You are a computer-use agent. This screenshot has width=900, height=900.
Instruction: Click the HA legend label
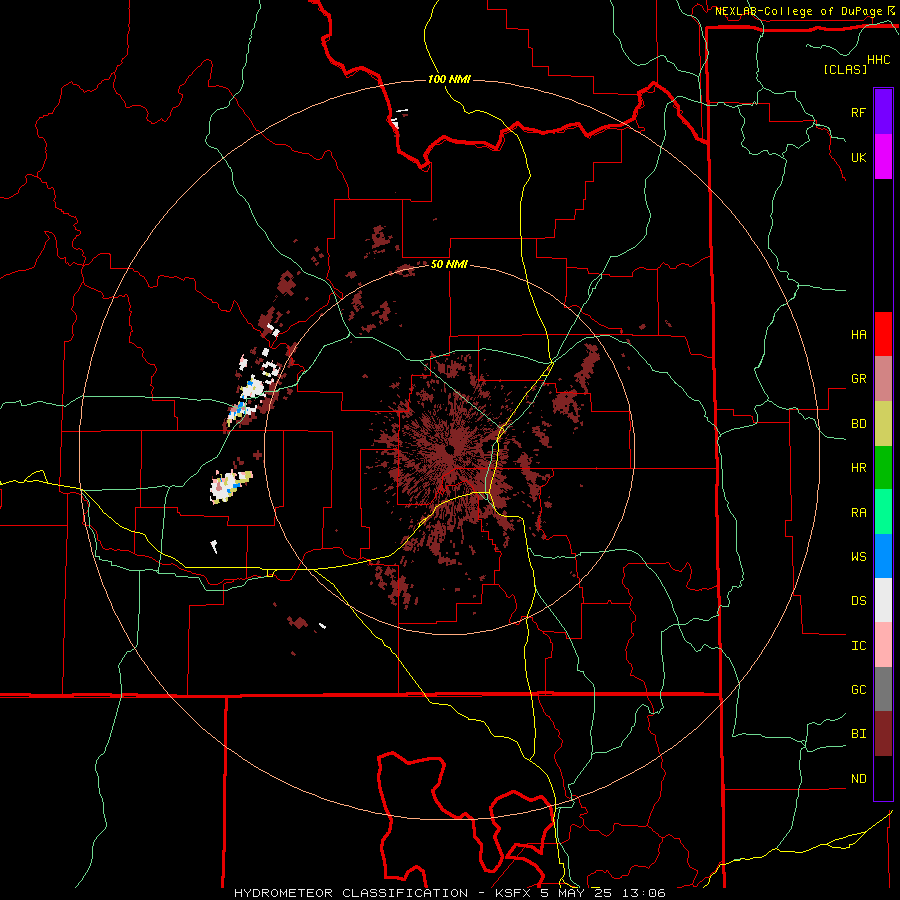click(x=858, y=334)
